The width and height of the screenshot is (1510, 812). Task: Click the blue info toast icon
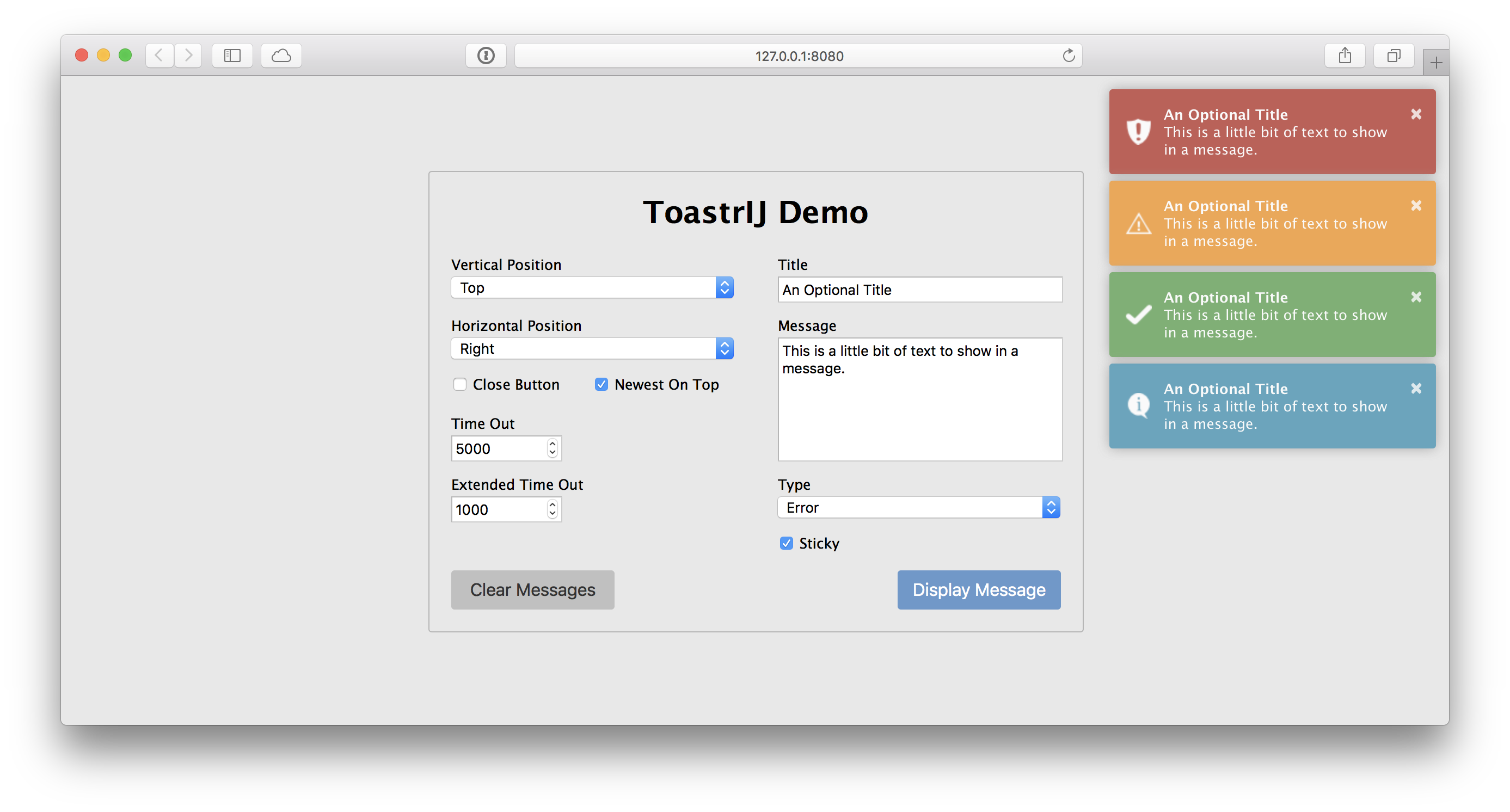(x=1138, y=405)
